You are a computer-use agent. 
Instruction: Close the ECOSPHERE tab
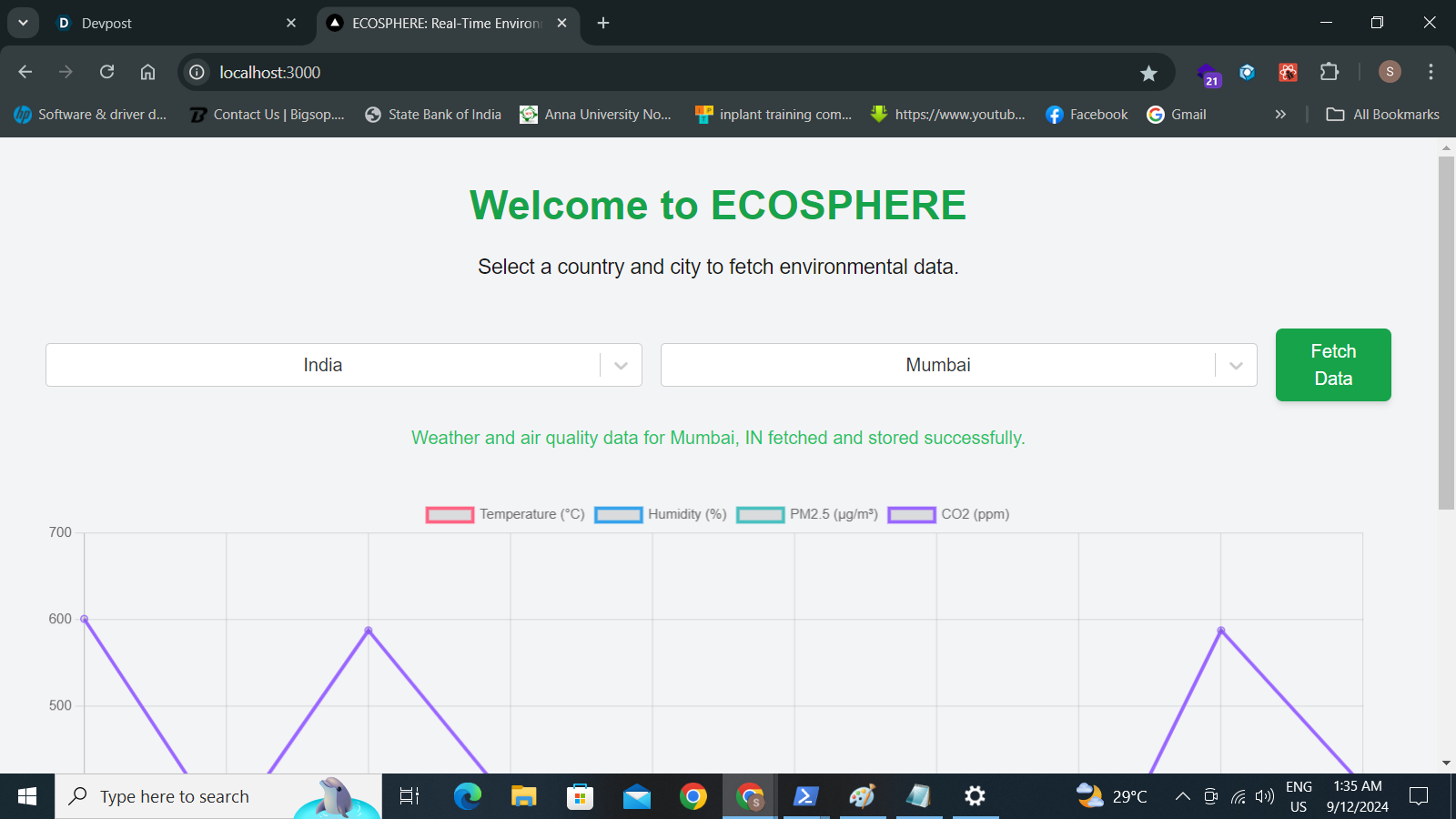coord(561,23)
